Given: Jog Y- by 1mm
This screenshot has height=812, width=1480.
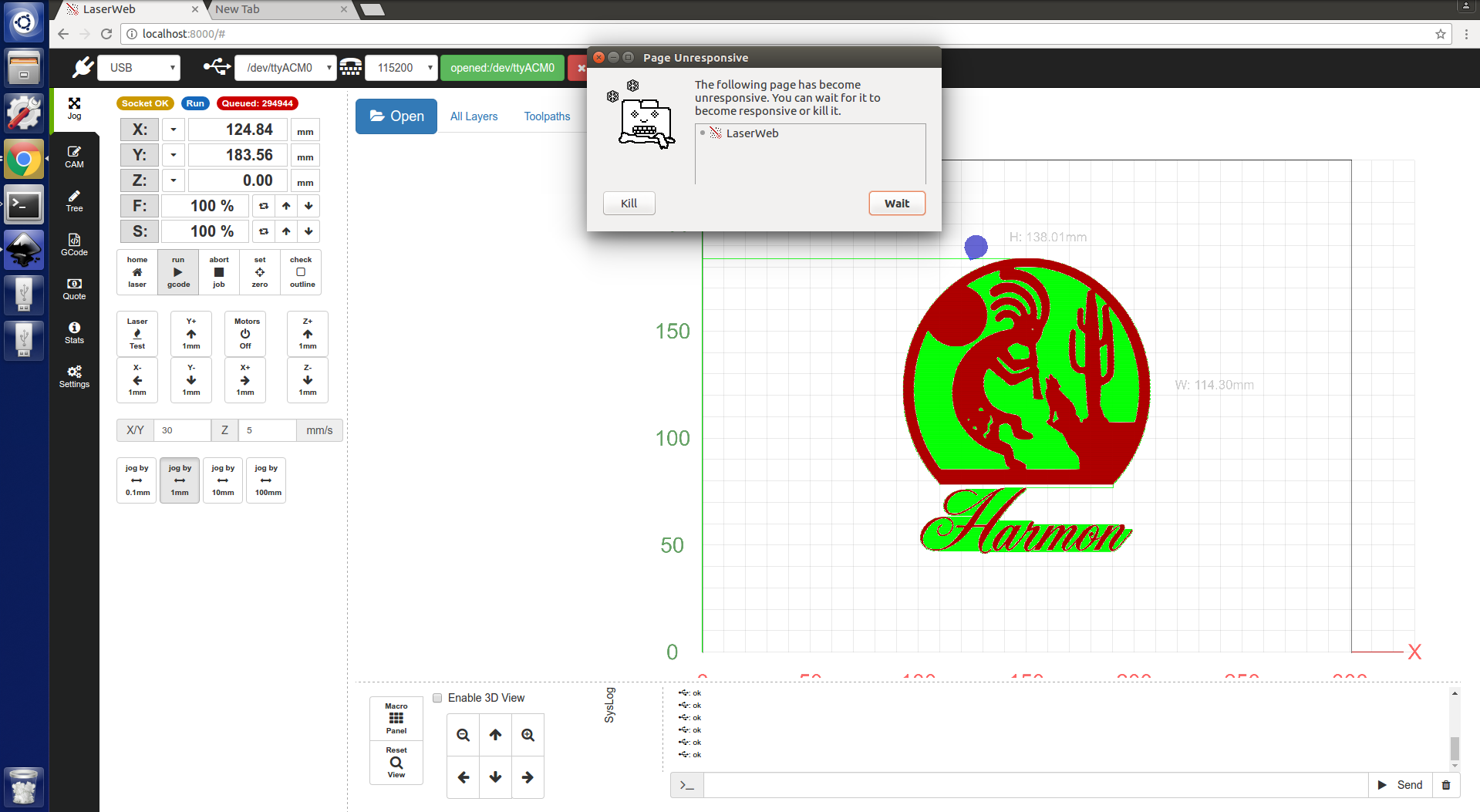Looking at the screenshot, I should click(x=191, y=380).
